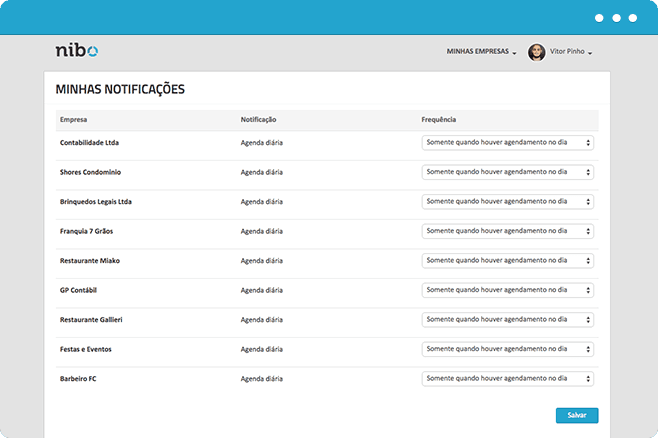Click Agenda diária in Franquia 7 Grãos row
This screenshot has height=438, width=658.
[261, 232]
